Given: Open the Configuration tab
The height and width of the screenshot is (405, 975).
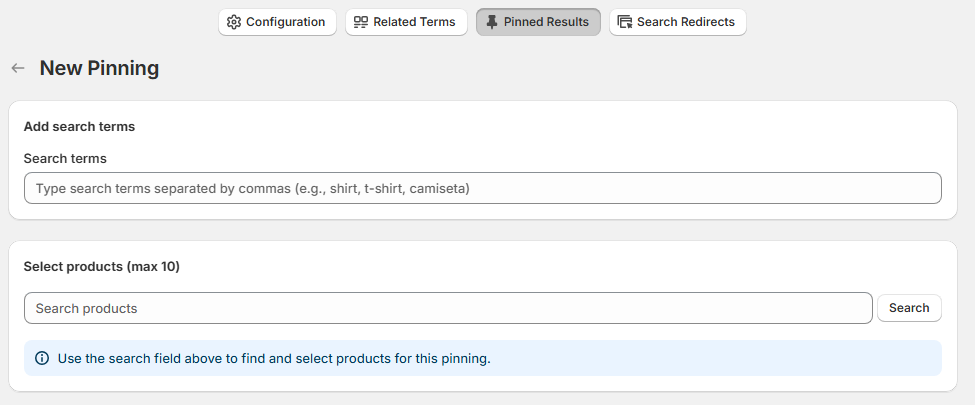Looking at the screenshot, I should coord(277,22).
